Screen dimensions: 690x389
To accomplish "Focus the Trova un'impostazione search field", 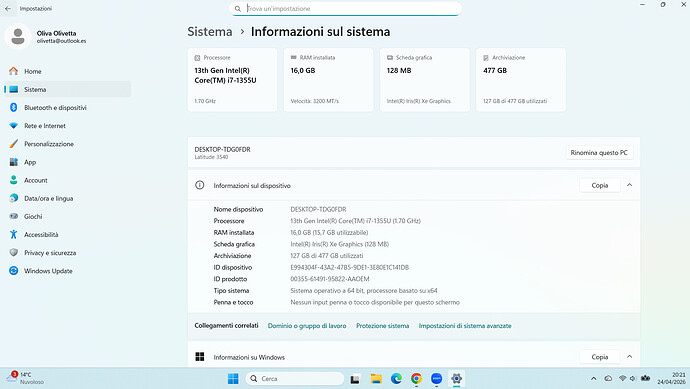I will click(x=345, y=8).
